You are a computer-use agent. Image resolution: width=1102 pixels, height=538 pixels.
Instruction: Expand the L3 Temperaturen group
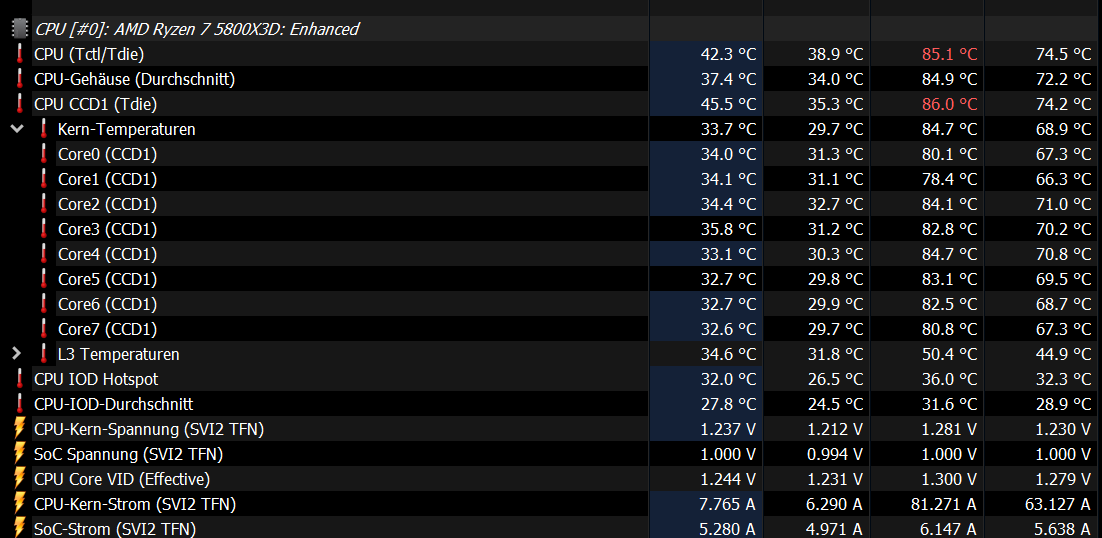pos(17,354)
